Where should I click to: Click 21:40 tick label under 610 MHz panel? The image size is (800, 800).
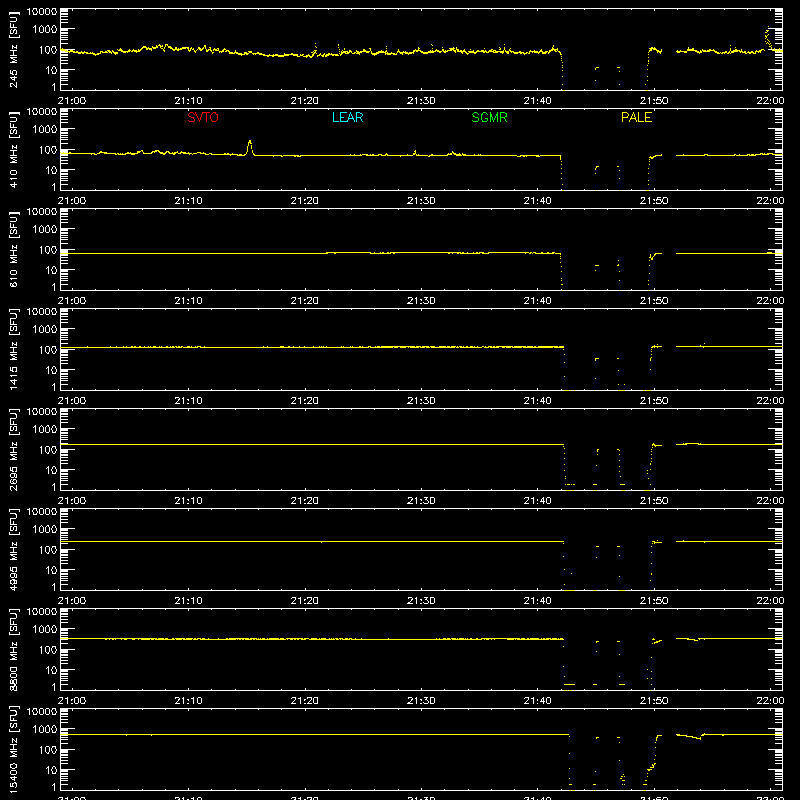point(537,301)
